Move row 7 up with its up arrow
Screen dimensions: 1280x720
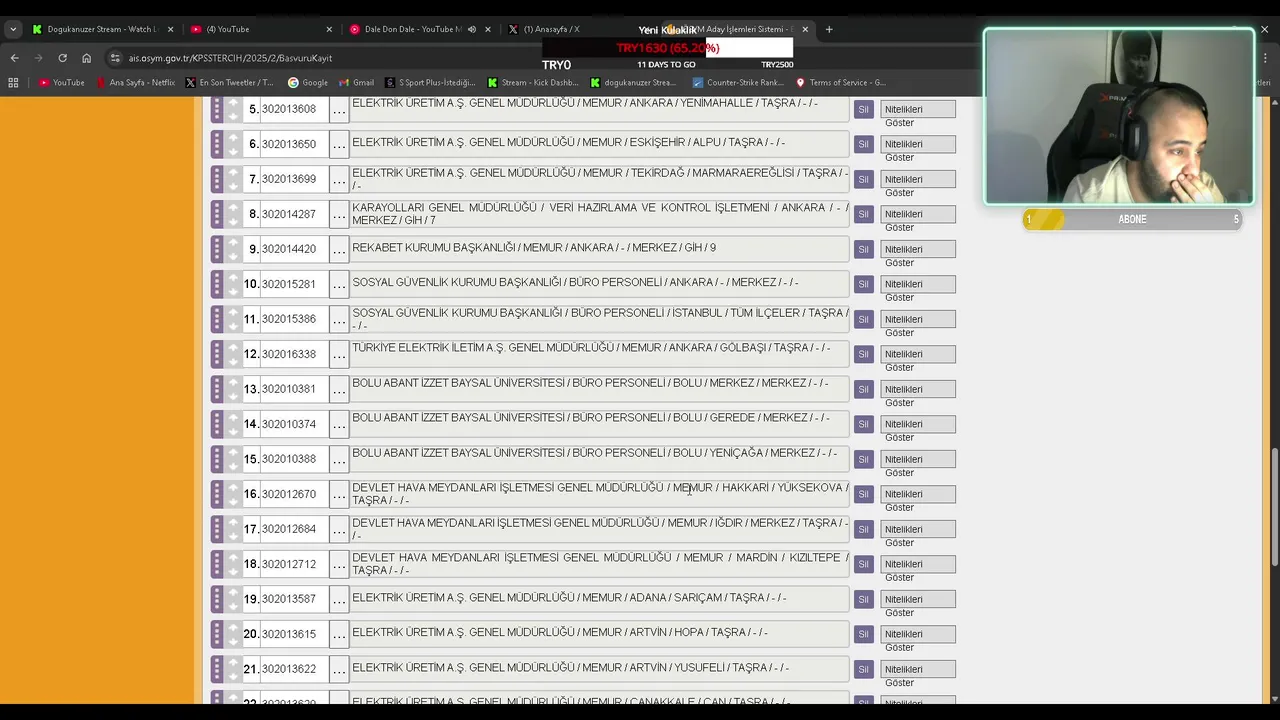[x=233, y=173]
